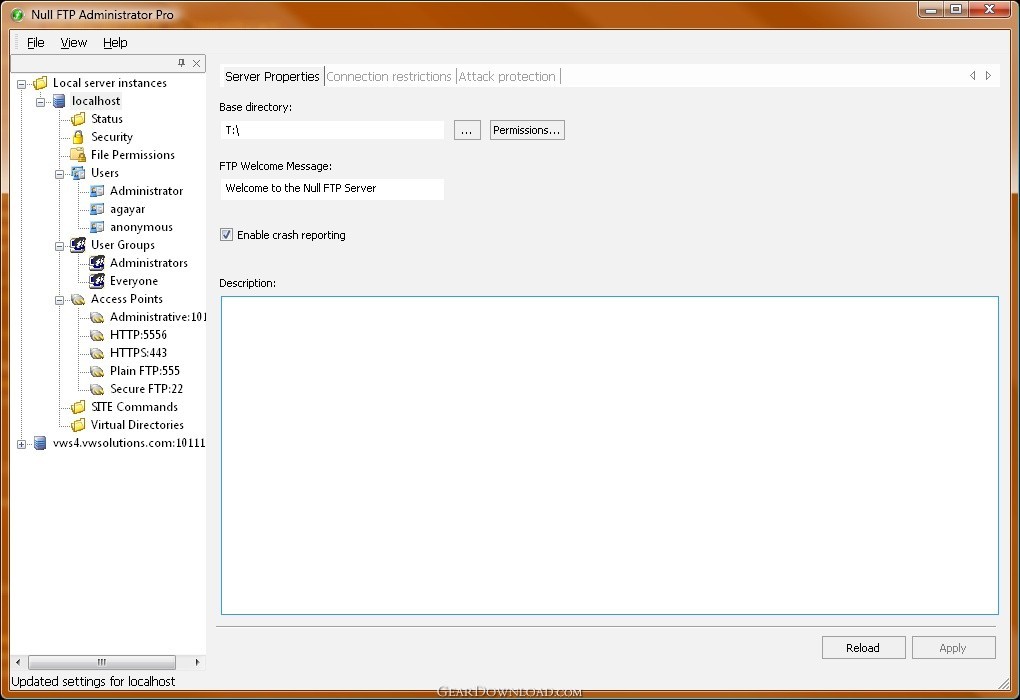The height and width of the screenshot is (700, 1020).
Task: Click the agayar user icon
Action: pyautogui.click(x=97, y=209)
